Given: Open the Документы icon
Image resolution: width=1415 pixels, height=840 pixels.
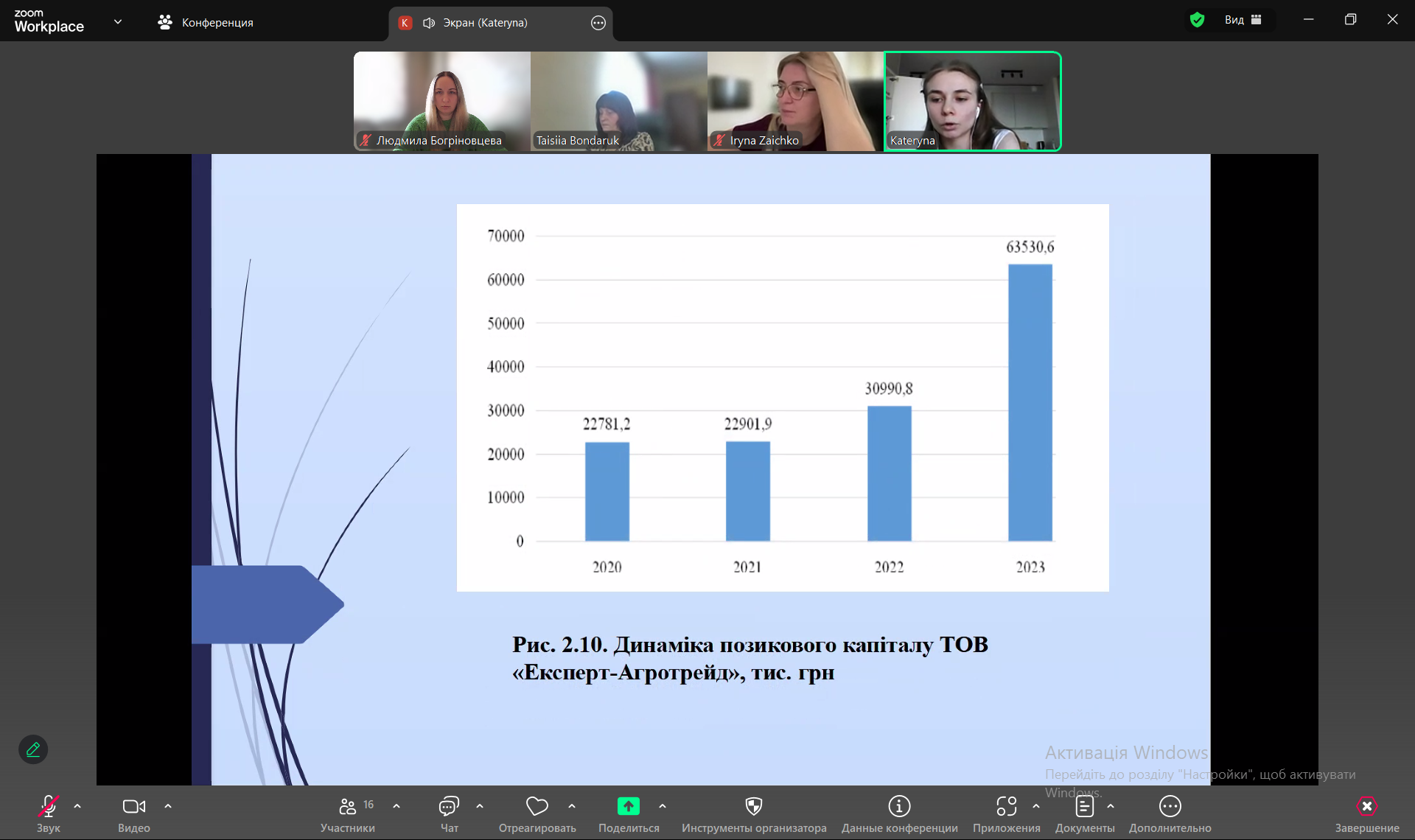Looking at the screenshot, I should (x=1084, y=807).
